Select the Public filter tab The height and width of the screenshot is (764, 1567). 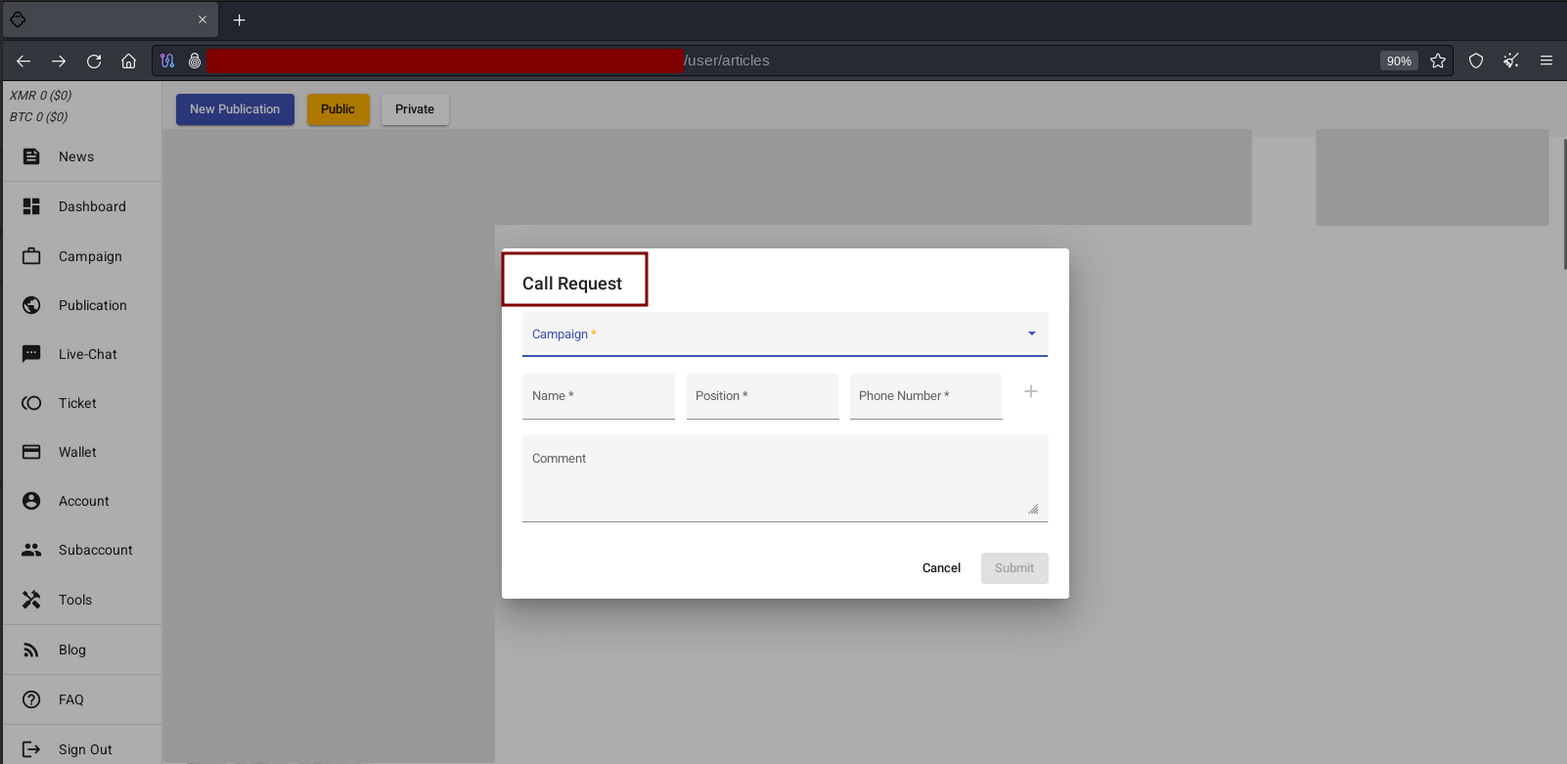click(338, 109)
